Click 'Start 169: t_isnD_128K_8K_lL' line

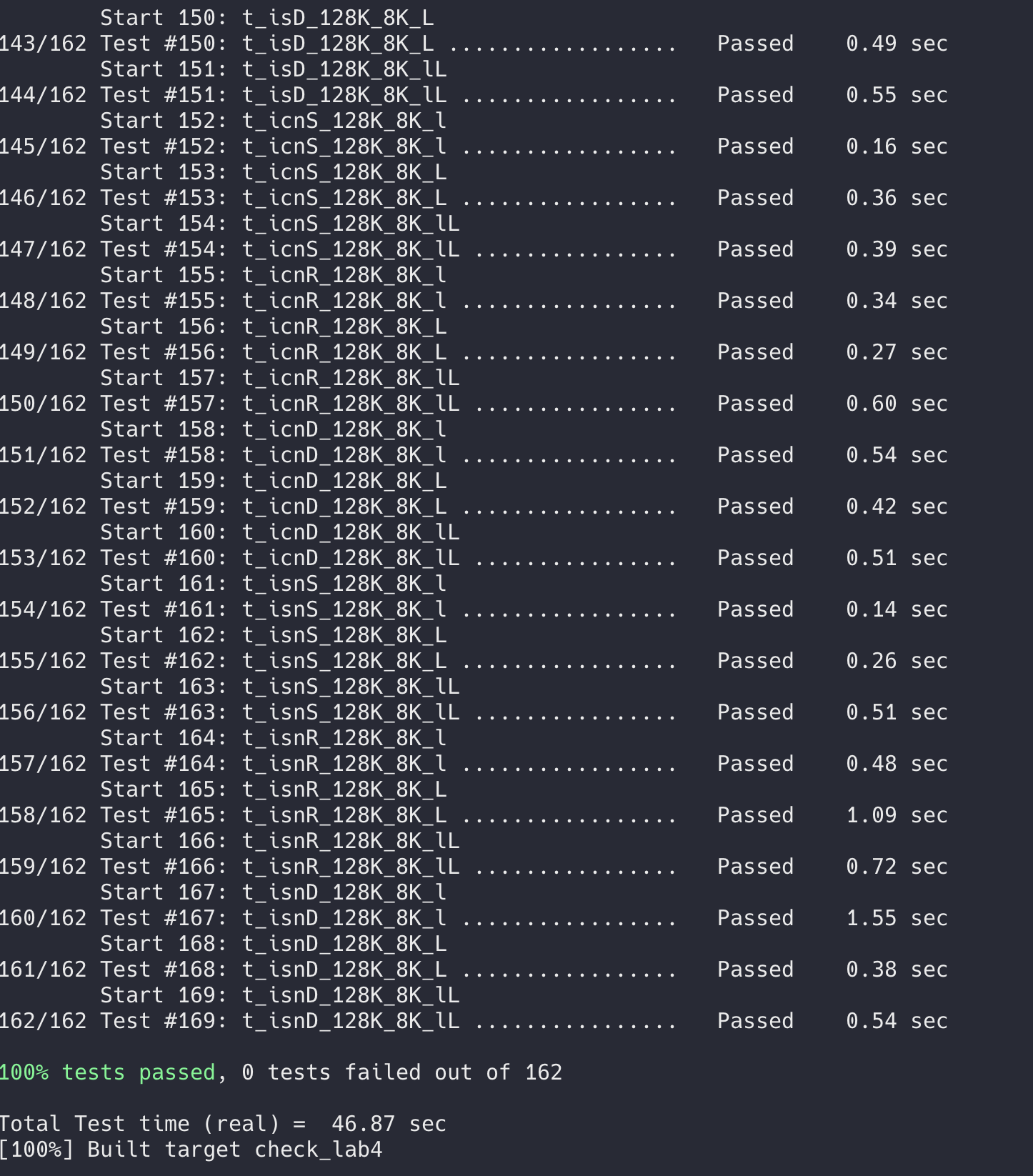click(280, 995)
